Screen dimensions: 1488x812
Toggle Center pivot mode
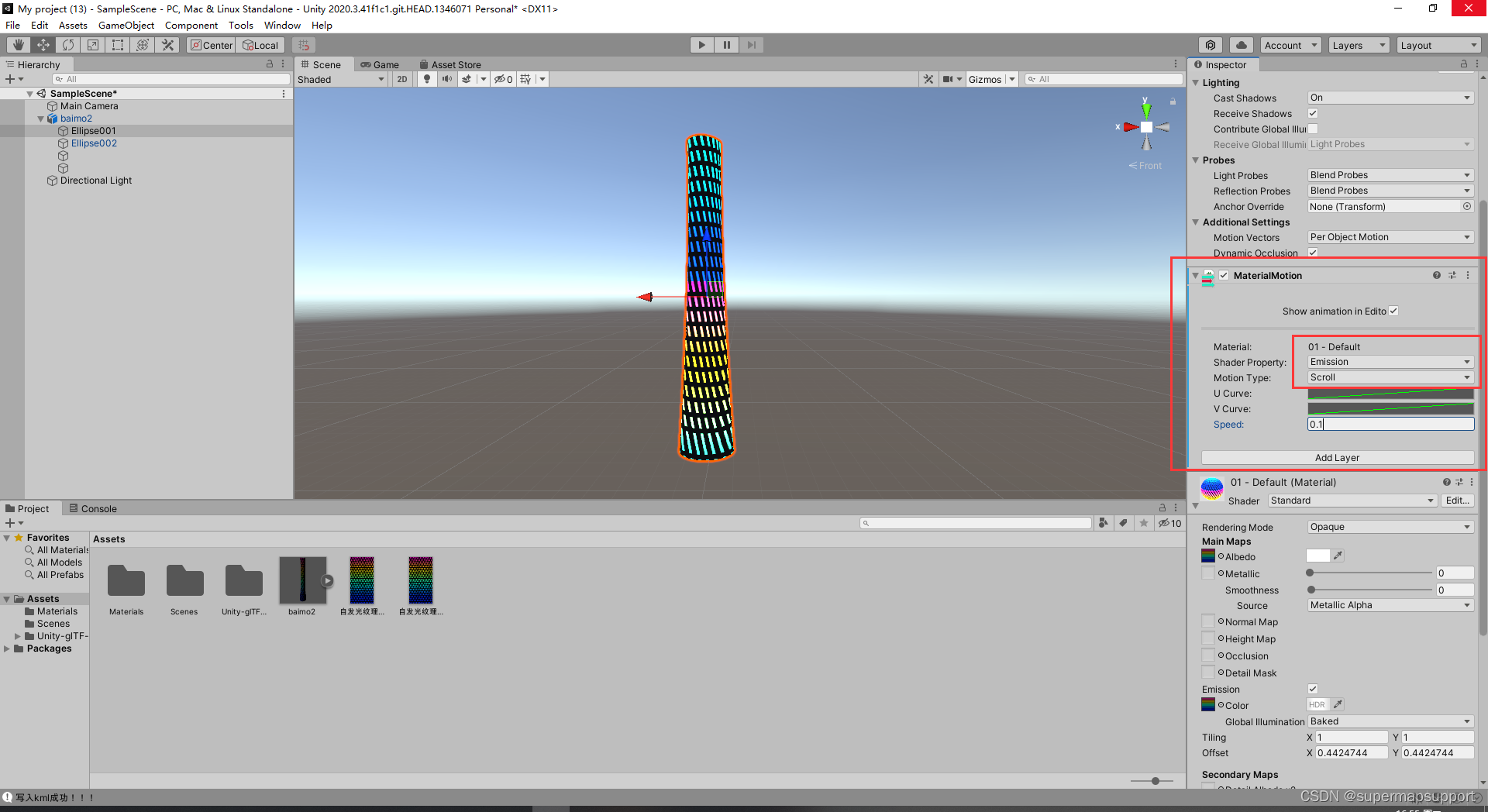(212, 45)
